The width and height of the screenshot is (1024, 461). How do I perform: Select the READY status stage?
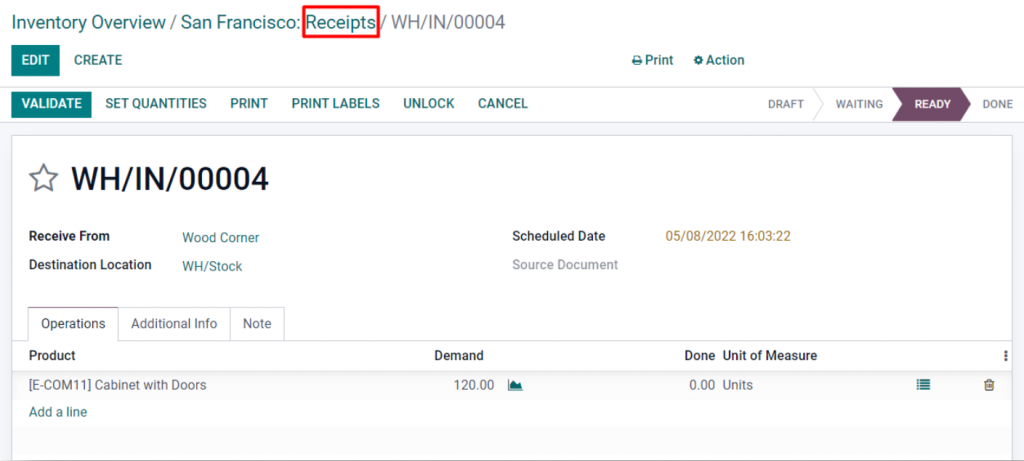click(932, 104)
